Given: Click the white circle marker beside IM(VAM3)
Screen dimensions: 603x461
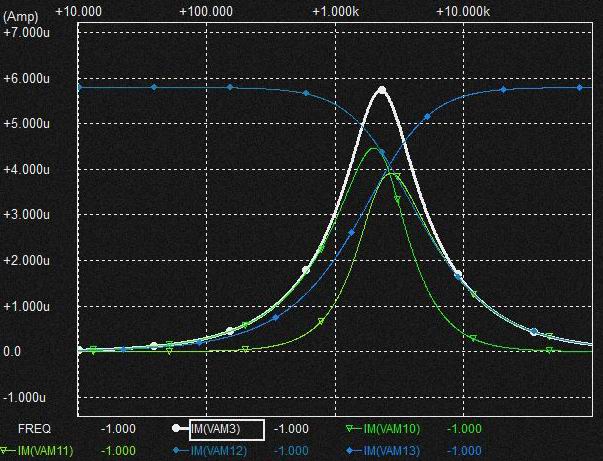Looking at the screenshot, I should pyautogui.click(x=176, y=428).
